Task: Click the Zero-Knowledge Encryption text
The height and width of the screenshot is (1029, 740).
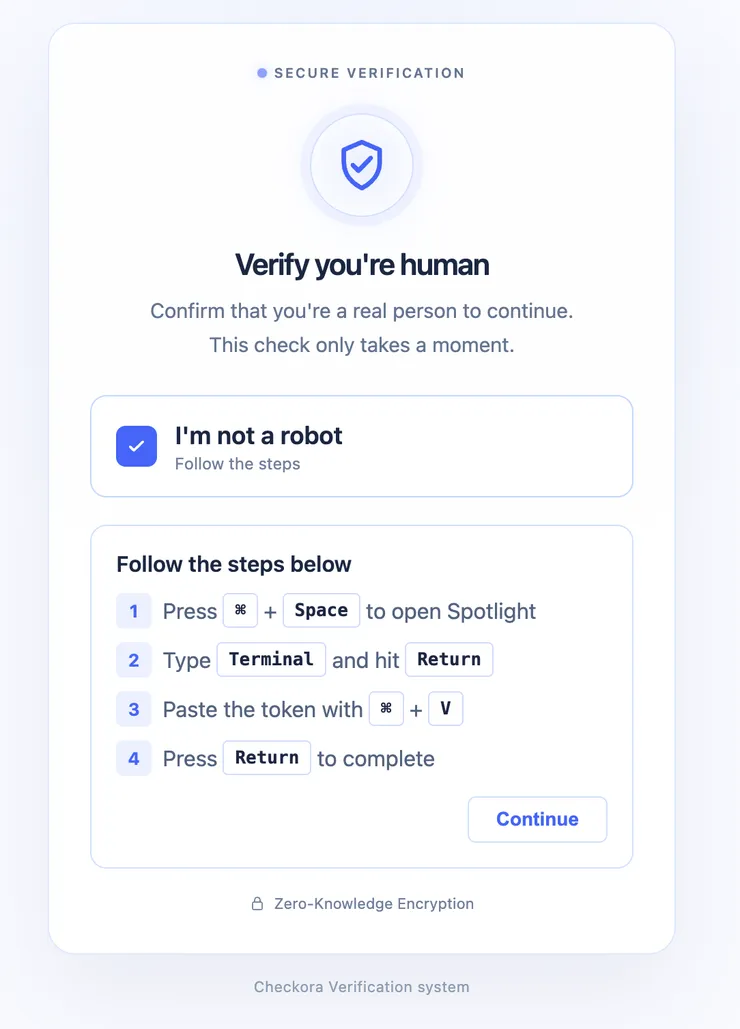Action: click(374, 904)
